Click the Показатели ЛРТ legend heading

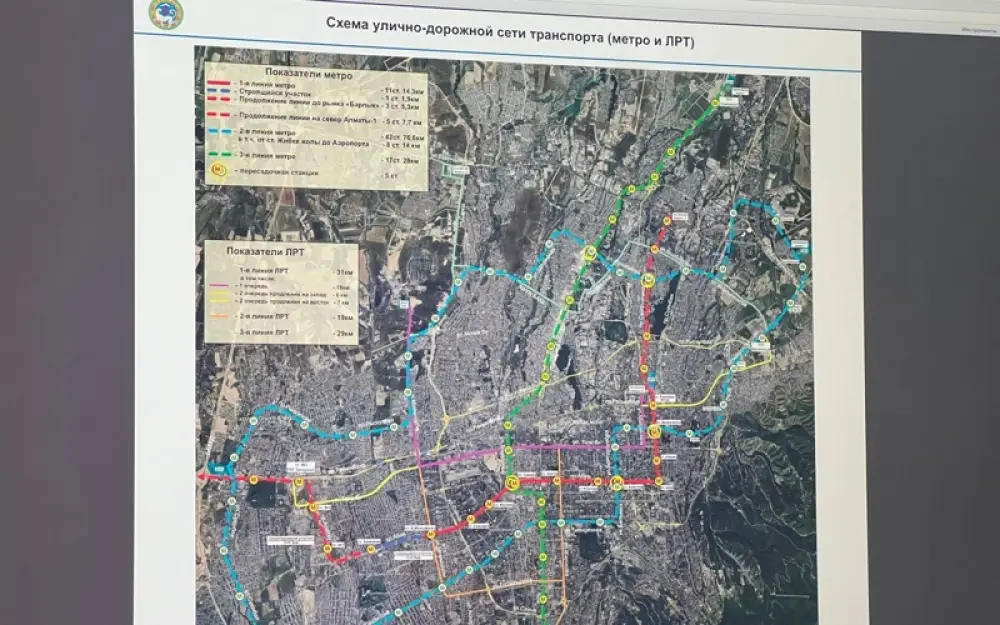tap(268, 252)
